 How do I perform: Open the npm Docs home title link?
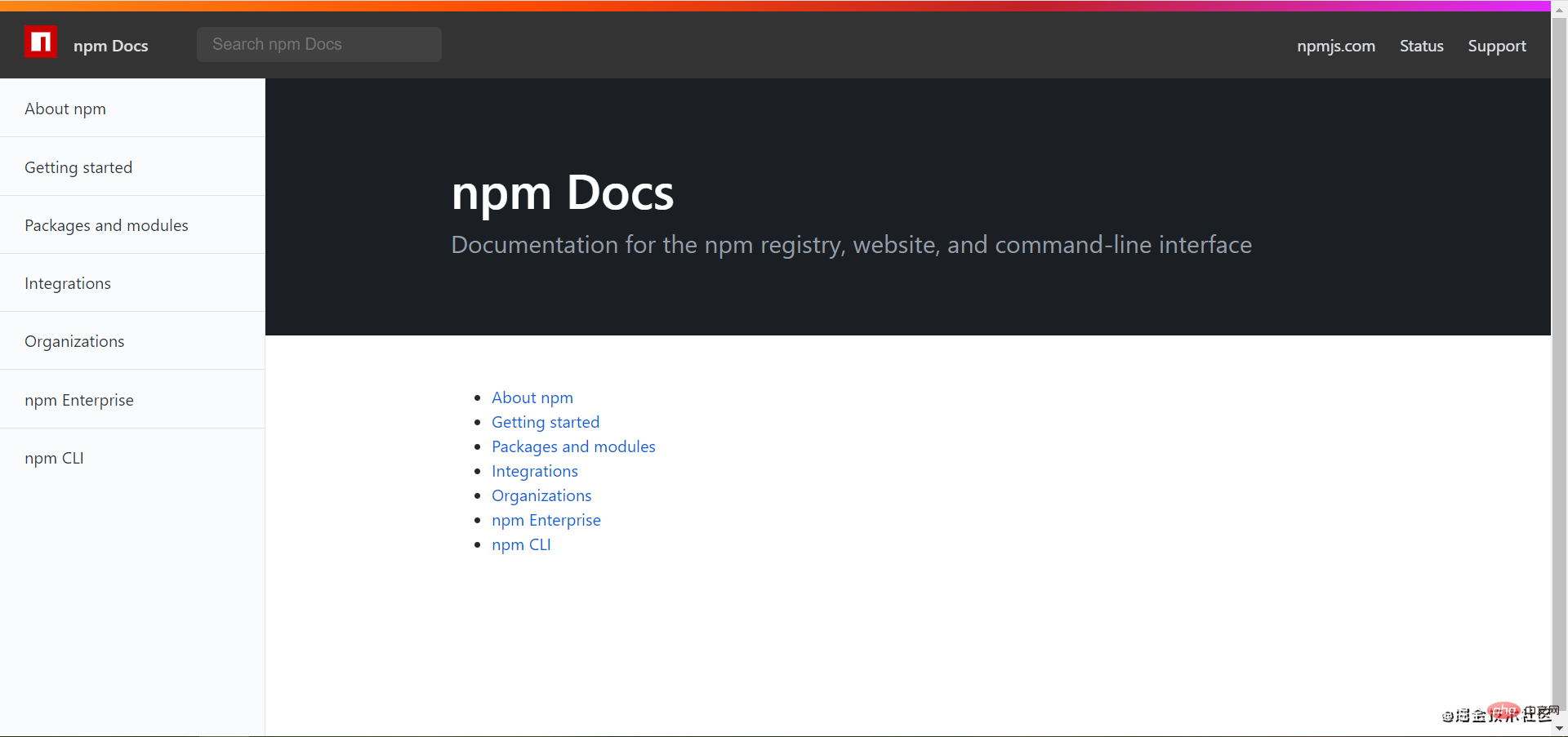[x=111, y=46]
